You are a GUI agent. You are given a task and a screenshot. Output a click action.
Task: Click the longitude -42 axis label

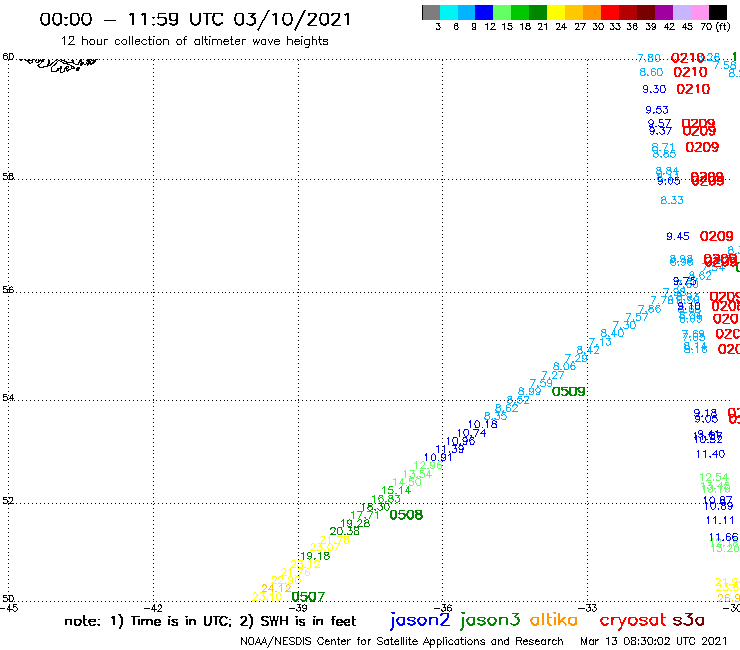coord(154,608)
